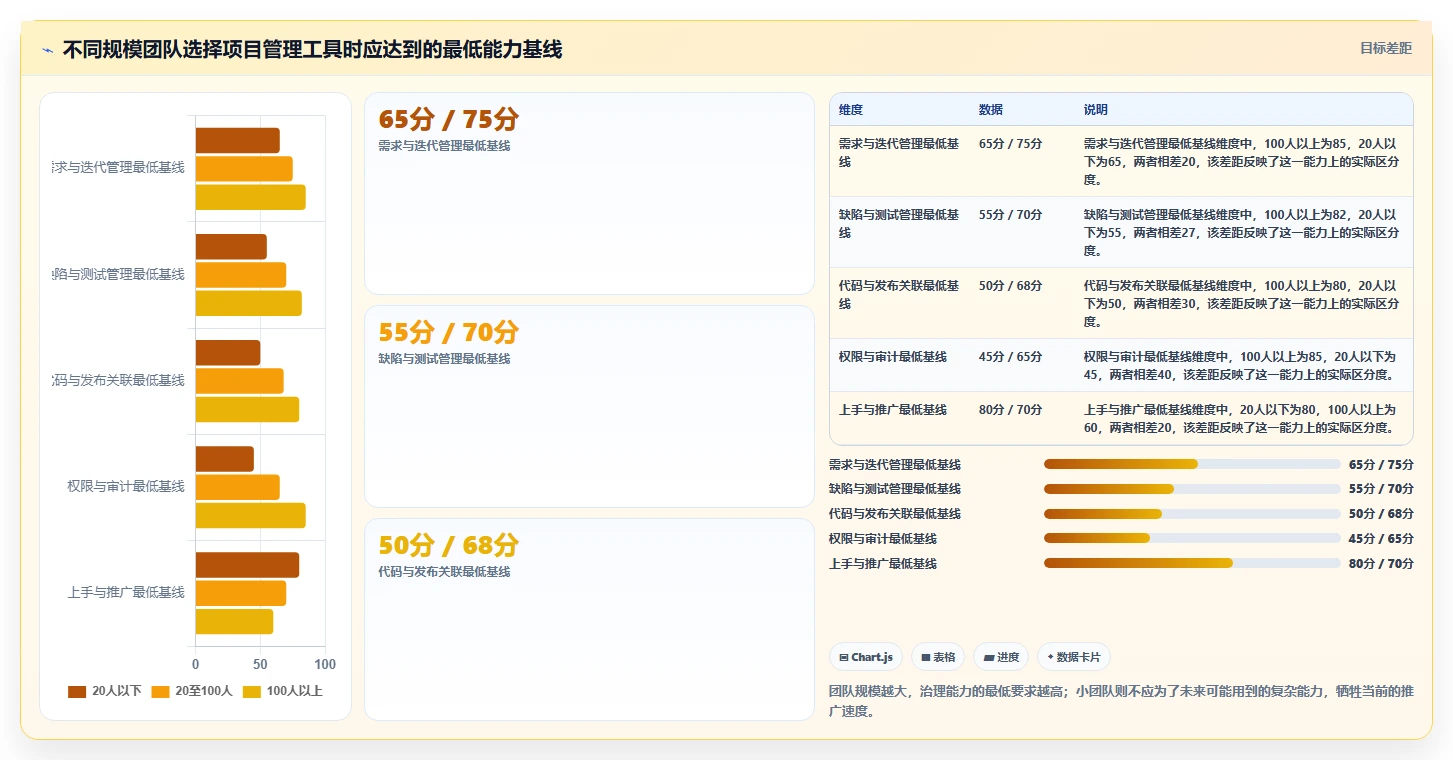Click the 20人以下 bar for 上手与推广

click(247, 565)
